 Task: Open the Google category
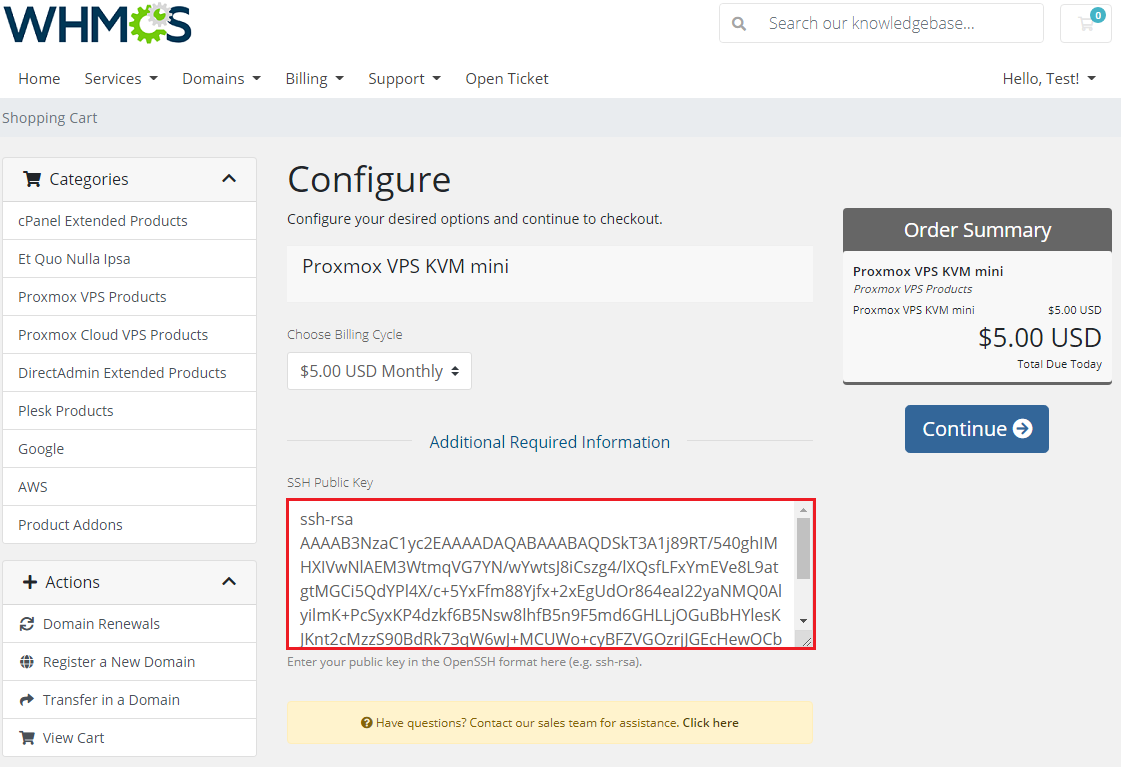(129, 448)
